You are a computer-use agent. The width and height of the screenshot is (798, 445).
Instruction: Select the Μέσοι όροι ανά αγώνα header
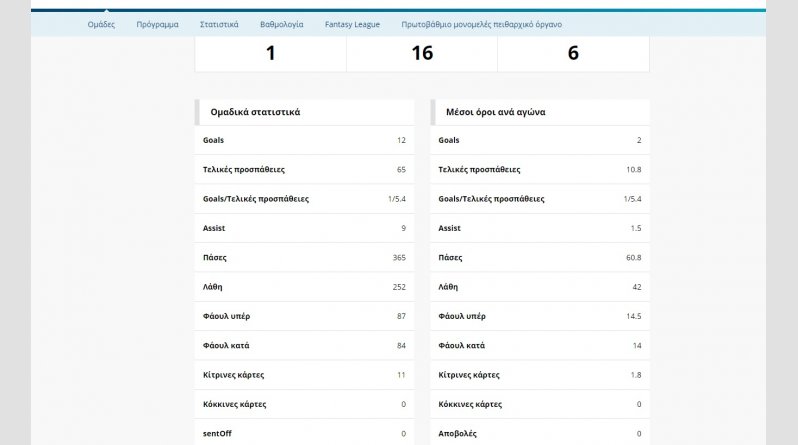[x=540, y=112]
